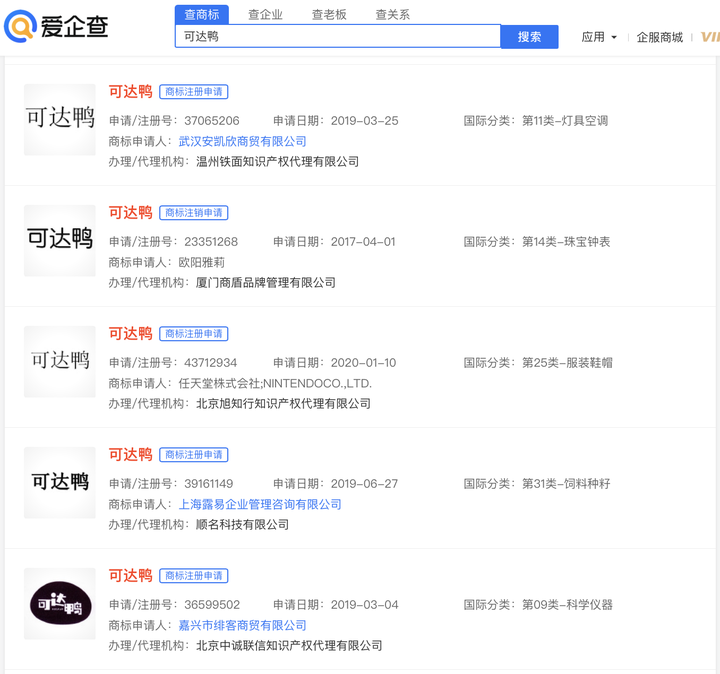
Task: Select agency 北京旭知行知识产权代理有限公司
Action: tap(283, 404)
